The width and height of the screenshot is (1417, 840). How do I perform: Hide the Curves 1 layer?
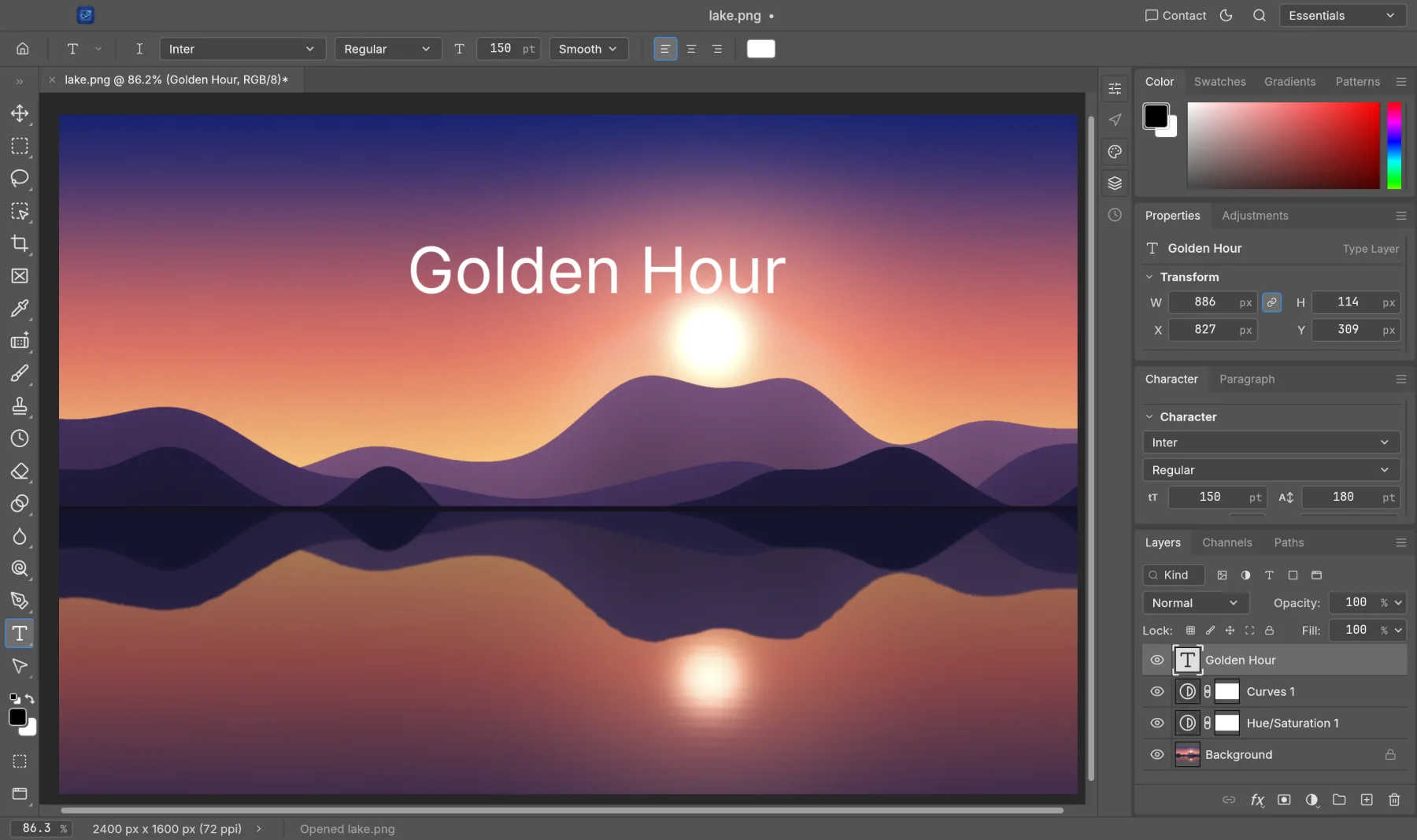(1156, 692)
